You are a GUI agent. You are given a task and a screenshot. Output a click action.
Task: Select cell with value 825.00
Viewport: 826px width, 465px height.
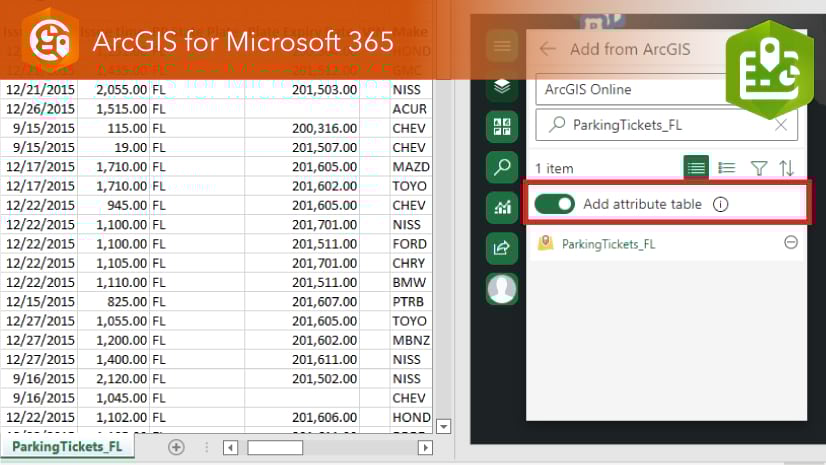(x=114, y=302)
